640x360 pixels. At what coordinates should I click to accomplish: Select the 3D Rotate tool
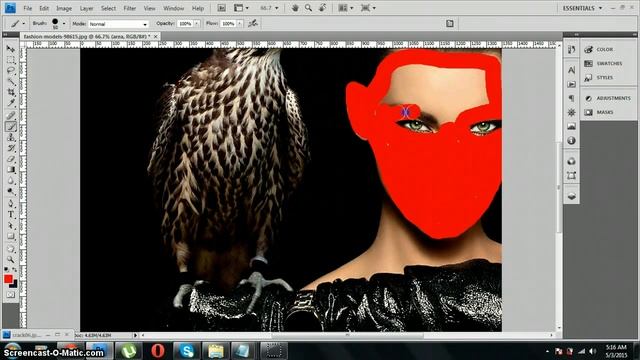(x=11, y=249)
